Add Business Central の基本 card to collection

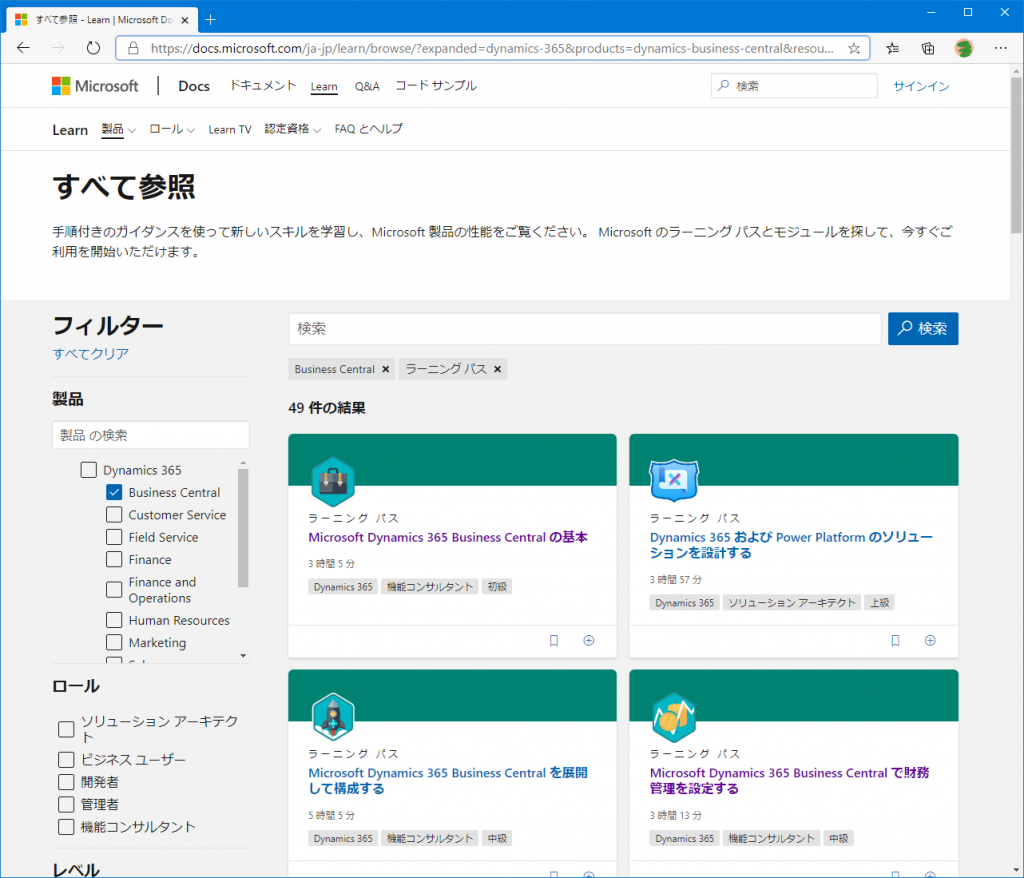click(x=589, y=641)
